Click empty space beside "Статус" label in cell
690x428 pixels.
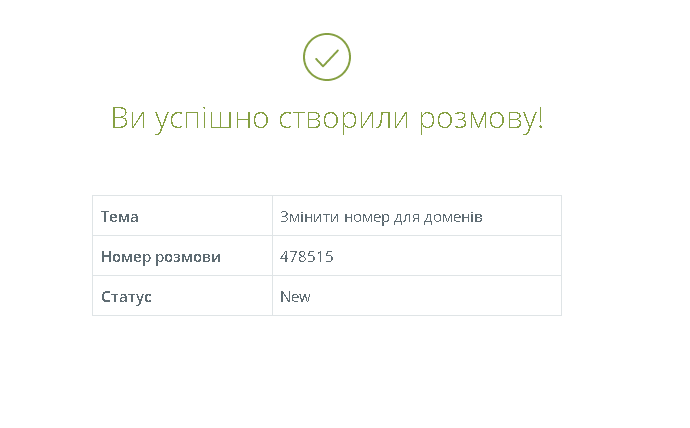pos(211,296)
